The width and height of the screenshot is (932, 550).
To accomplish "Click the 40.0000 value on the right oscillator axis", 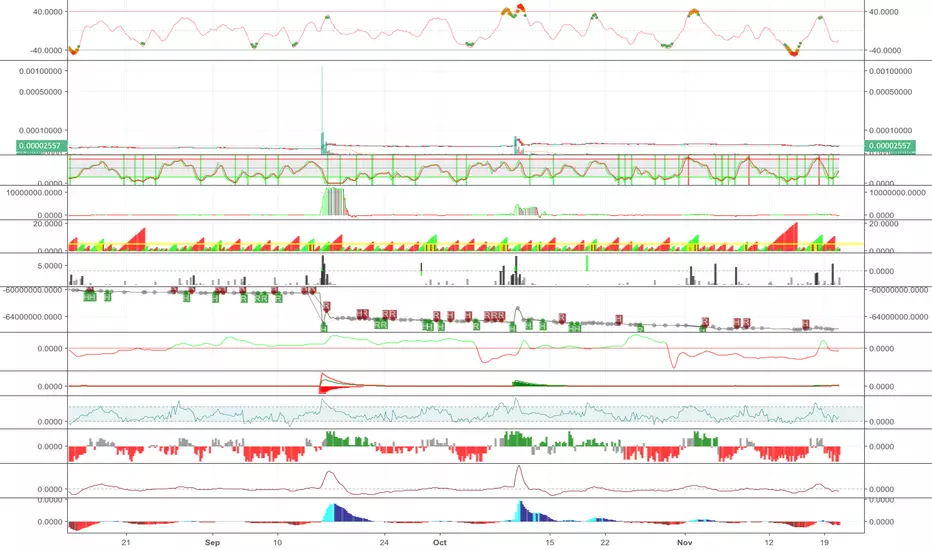I will pos(884,11).
